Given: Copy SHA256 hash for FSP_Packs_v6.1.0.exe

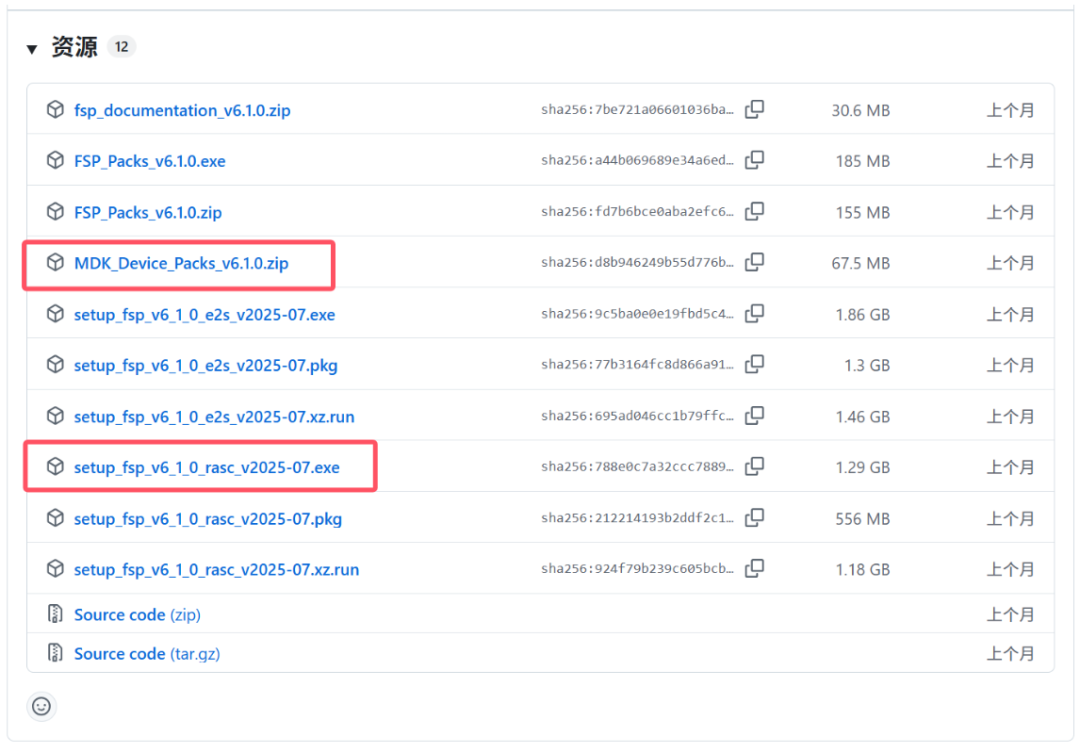Looking at the screenshot, I should pyautogui.click(x=755, y=161).
